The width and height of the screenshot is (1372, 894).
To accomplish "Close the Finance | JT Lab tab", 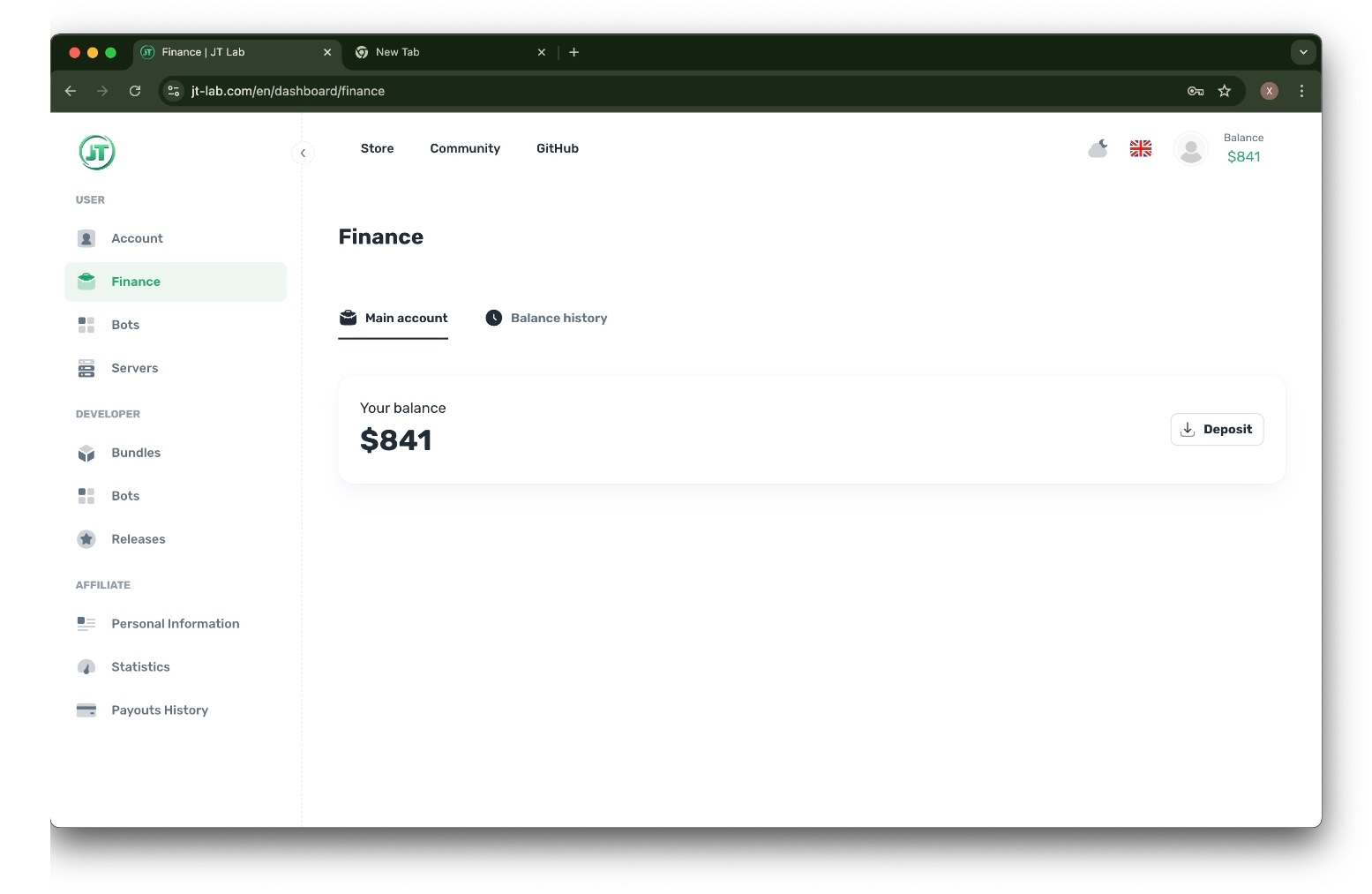I will pos(327,52).
